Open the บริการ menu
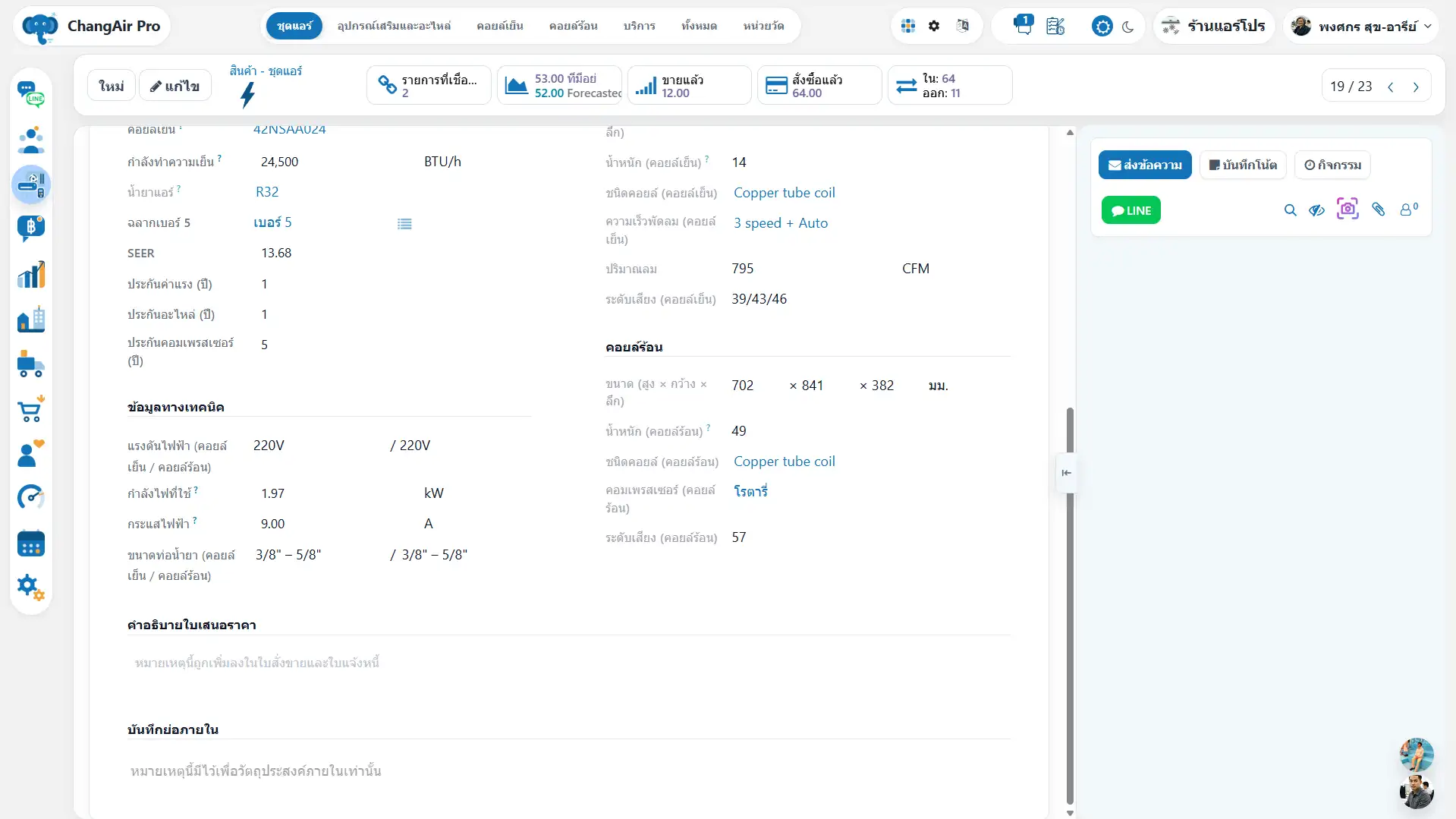Image resolution: width=1456 pixels, height=819 pixels. coord(640,26)
